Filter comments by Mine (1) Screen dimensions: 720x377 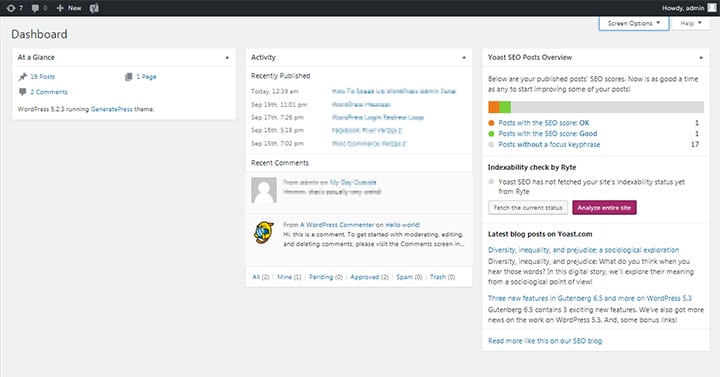tap(289, 277)
